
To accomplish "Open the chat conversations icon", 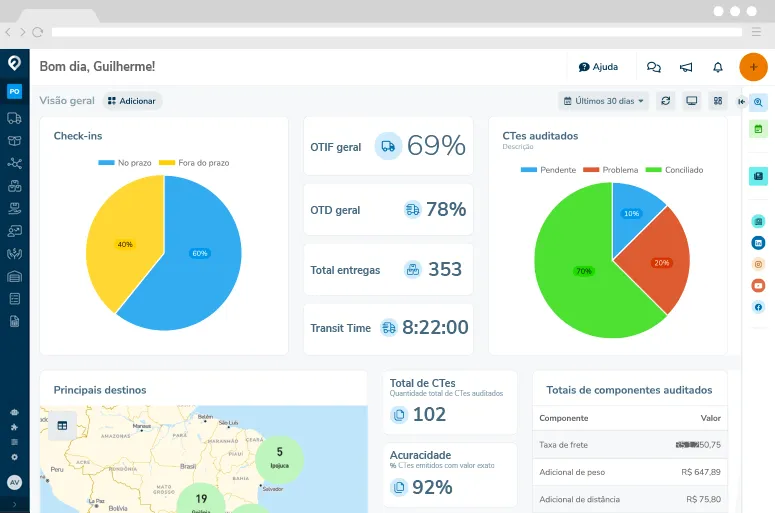I will tap(653, 67).
